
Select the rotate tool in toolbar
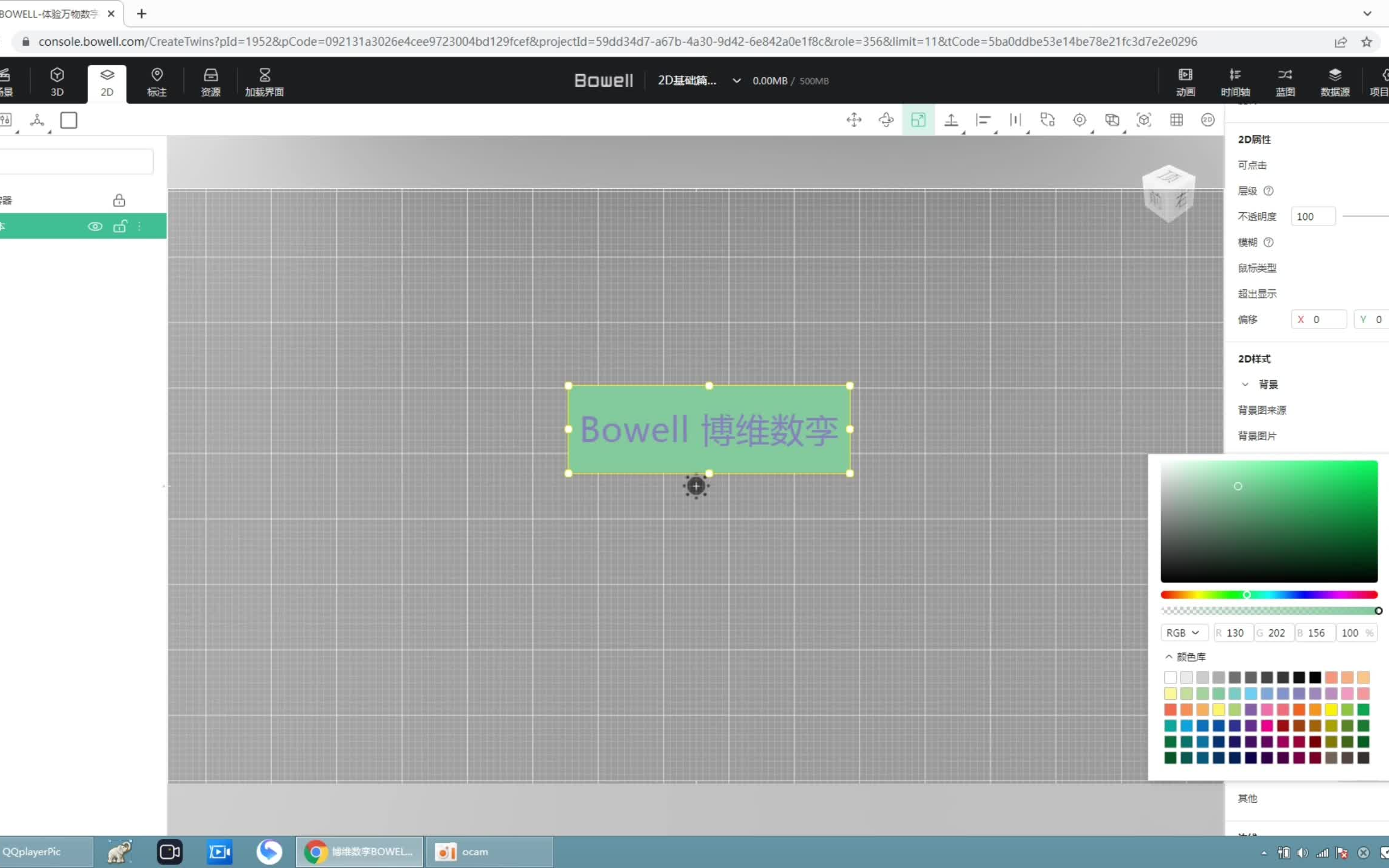click(886, 120)
